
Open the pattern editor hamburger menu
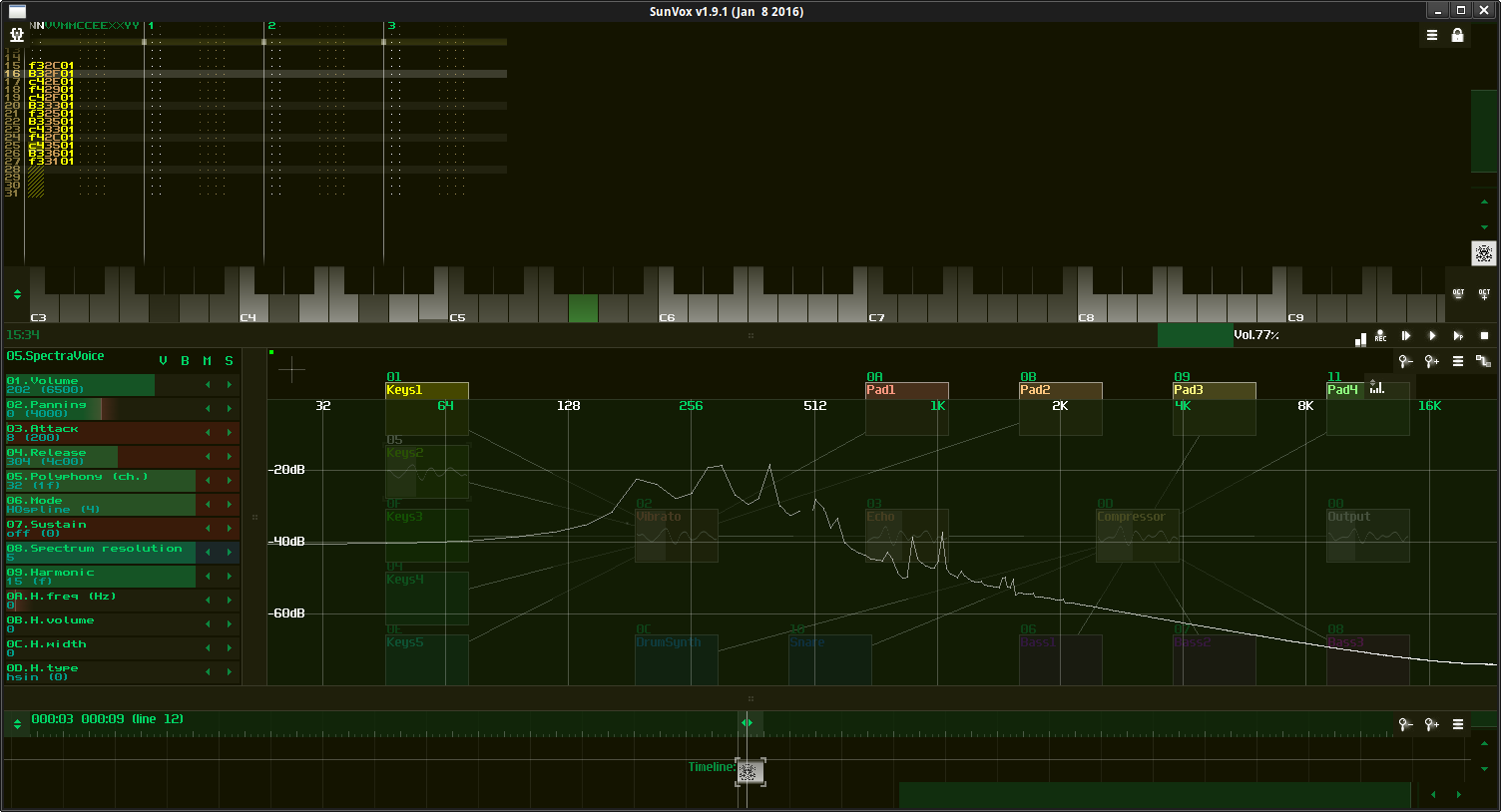tap(1432, 35)
